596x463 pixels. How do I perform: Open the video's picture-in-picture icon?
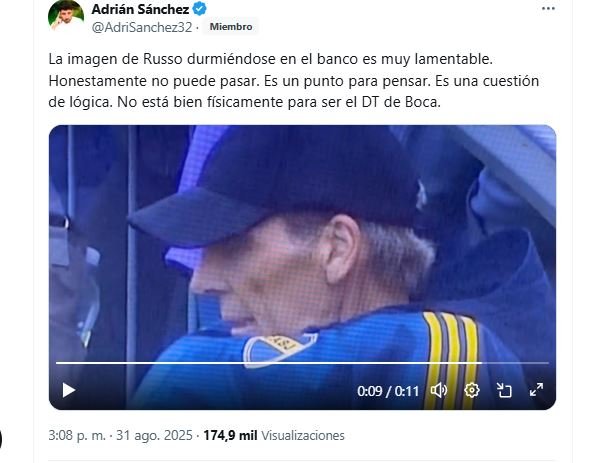504,390
